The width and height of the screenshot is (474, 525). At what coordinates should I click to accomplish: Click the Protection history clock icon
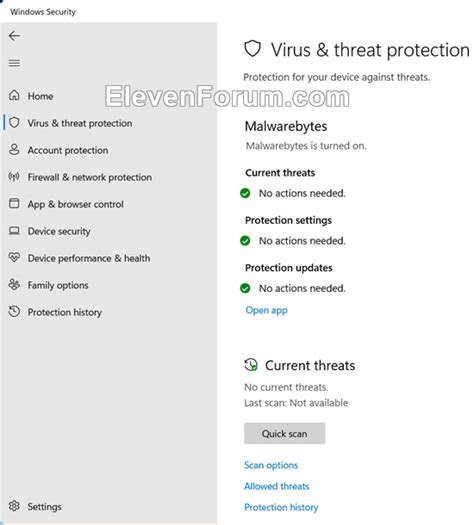pos(14,311)
